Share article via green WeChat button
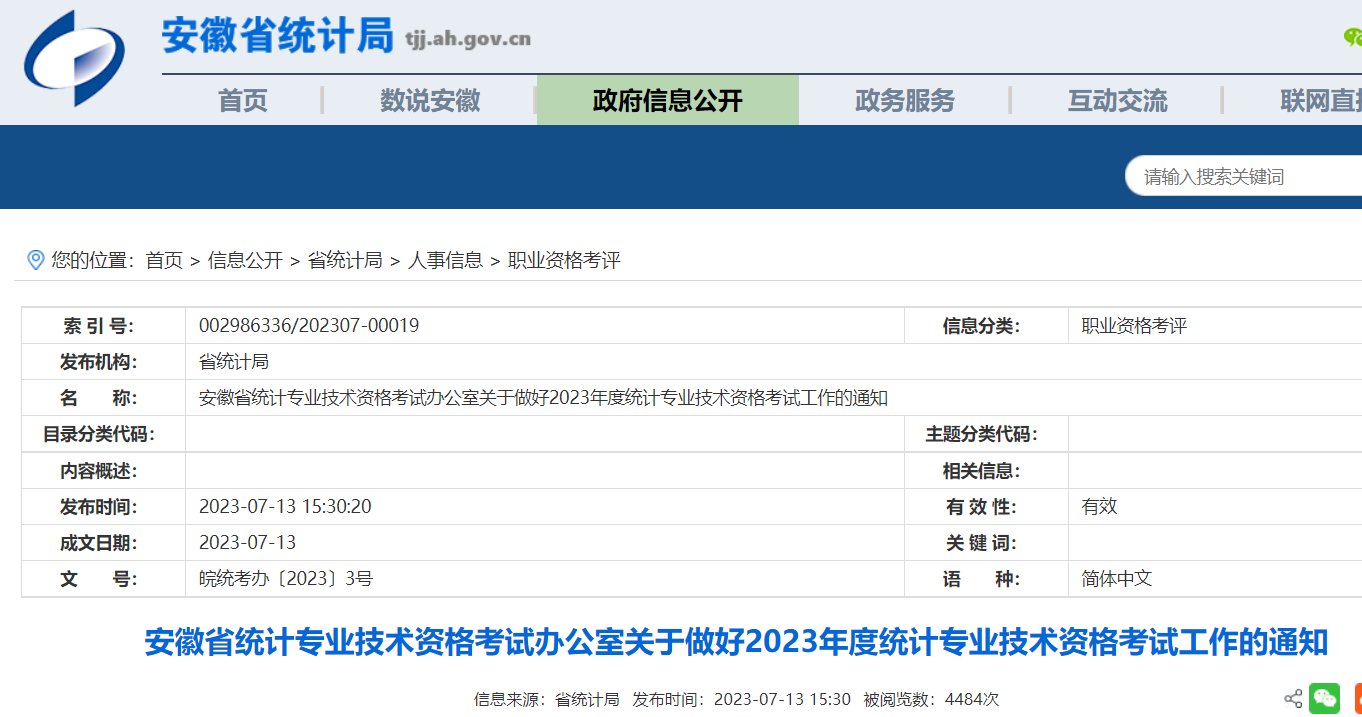 coord(1325,699)
